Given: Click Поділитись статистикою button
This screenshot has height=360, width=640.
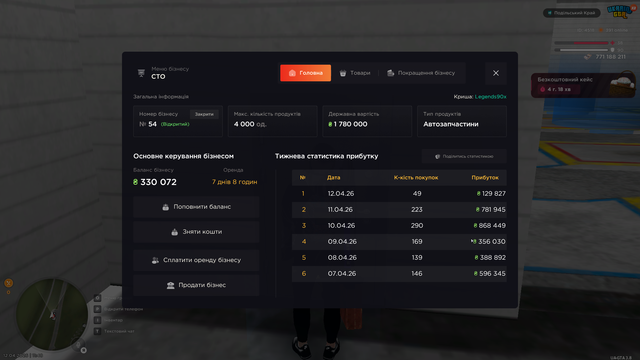Looking at the screenshot, I should coord(464,156).
